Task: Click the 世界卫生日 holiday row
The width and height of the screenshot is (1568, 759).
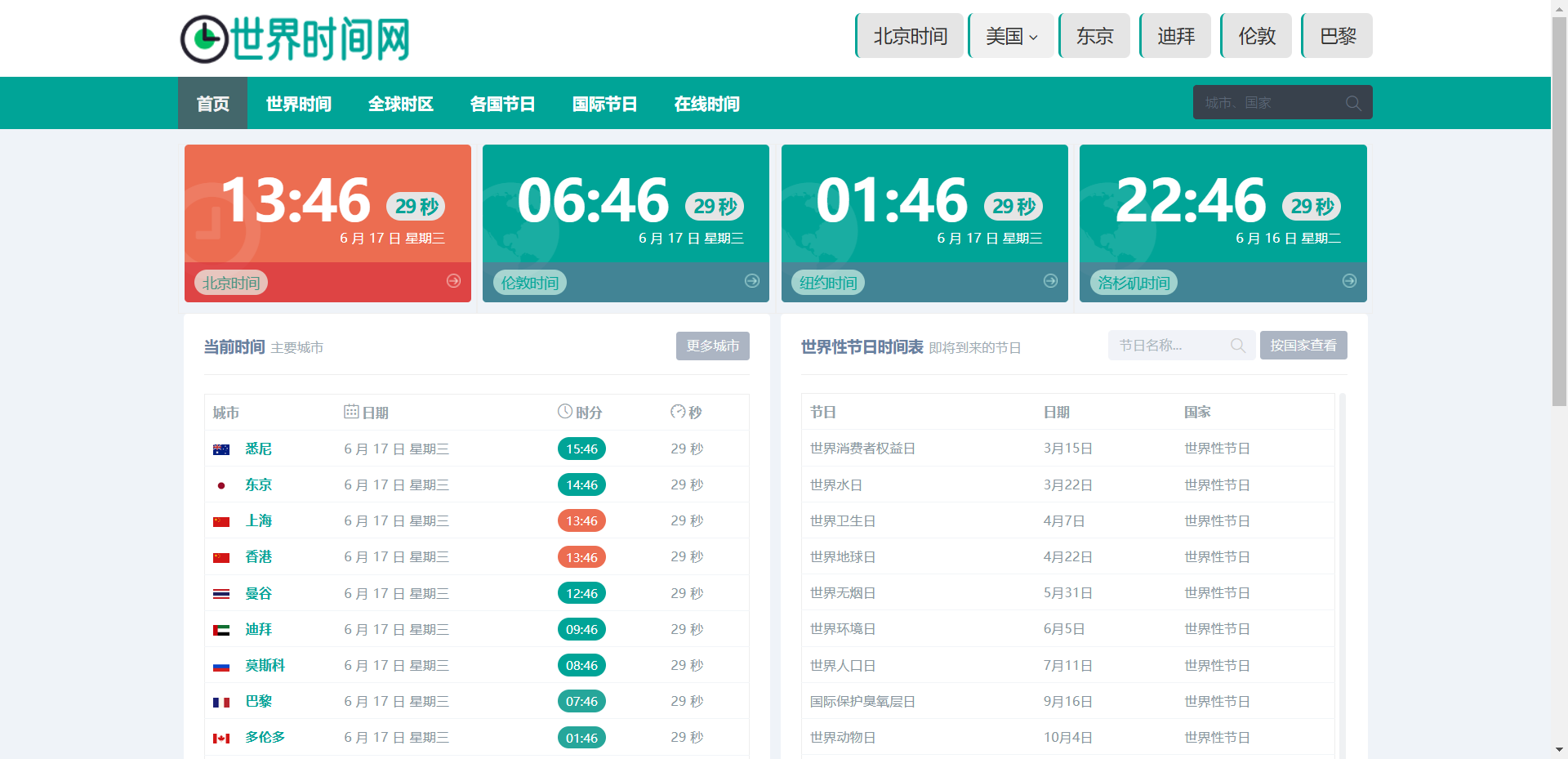Action: [x=1067, y=520]
